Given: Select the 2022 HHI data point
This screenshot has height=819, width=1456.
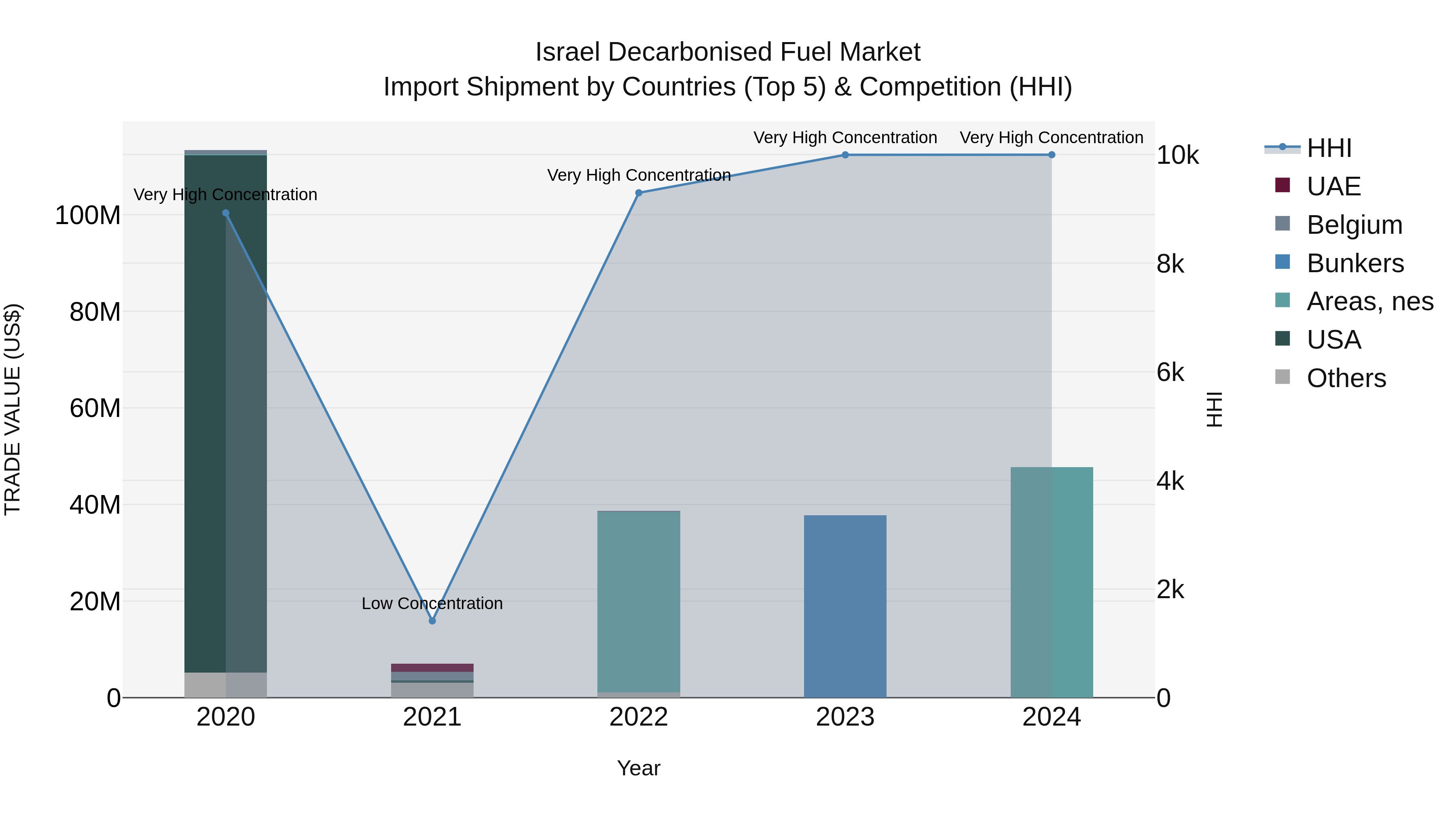Looking at the screenshot, I should coord(639,193).
